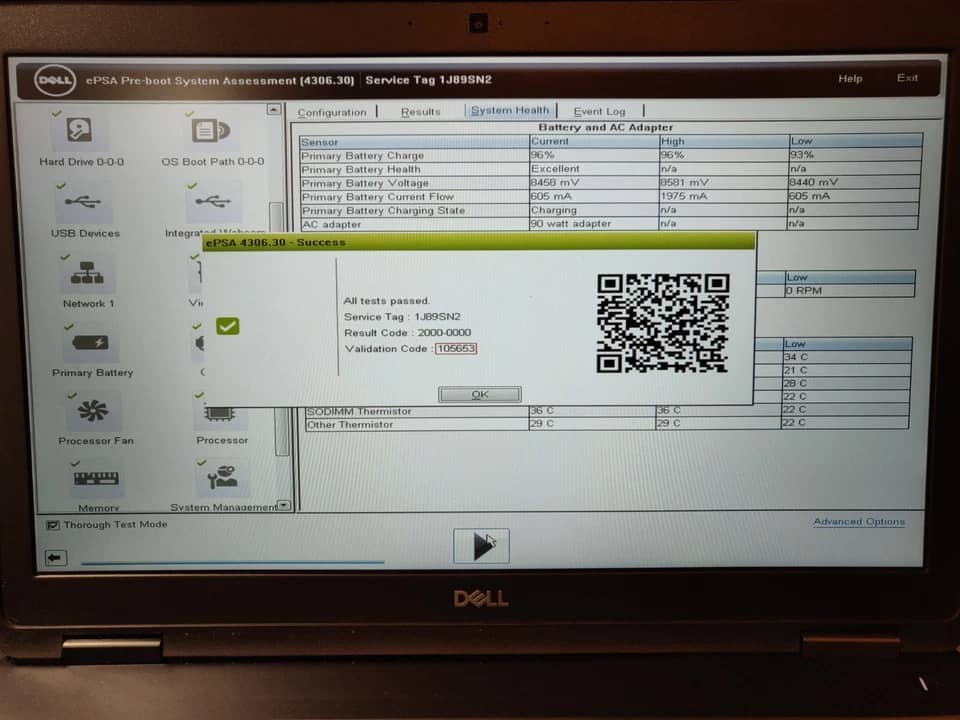Start tests with the play arrow button
The width and height of the screenshot is (960, 720).
[x=481, y=546]
